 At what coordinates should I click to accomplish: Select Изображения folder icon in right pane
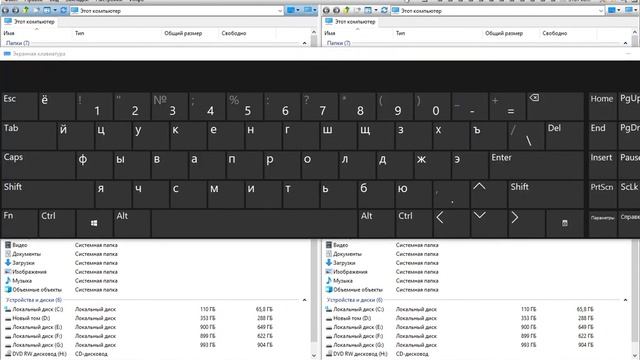tap(329, 272)
